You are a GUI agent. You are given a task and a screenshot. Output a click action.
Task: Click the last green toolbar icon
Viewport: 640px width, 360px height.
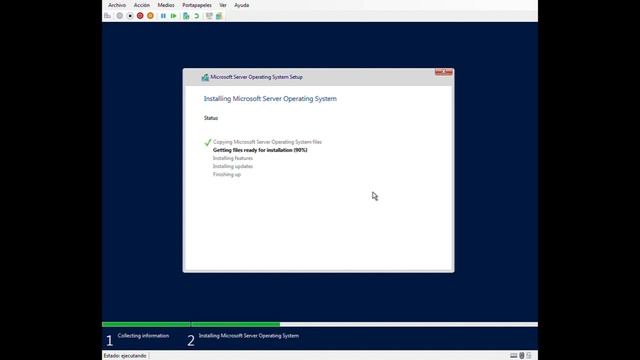pos(219,16)
